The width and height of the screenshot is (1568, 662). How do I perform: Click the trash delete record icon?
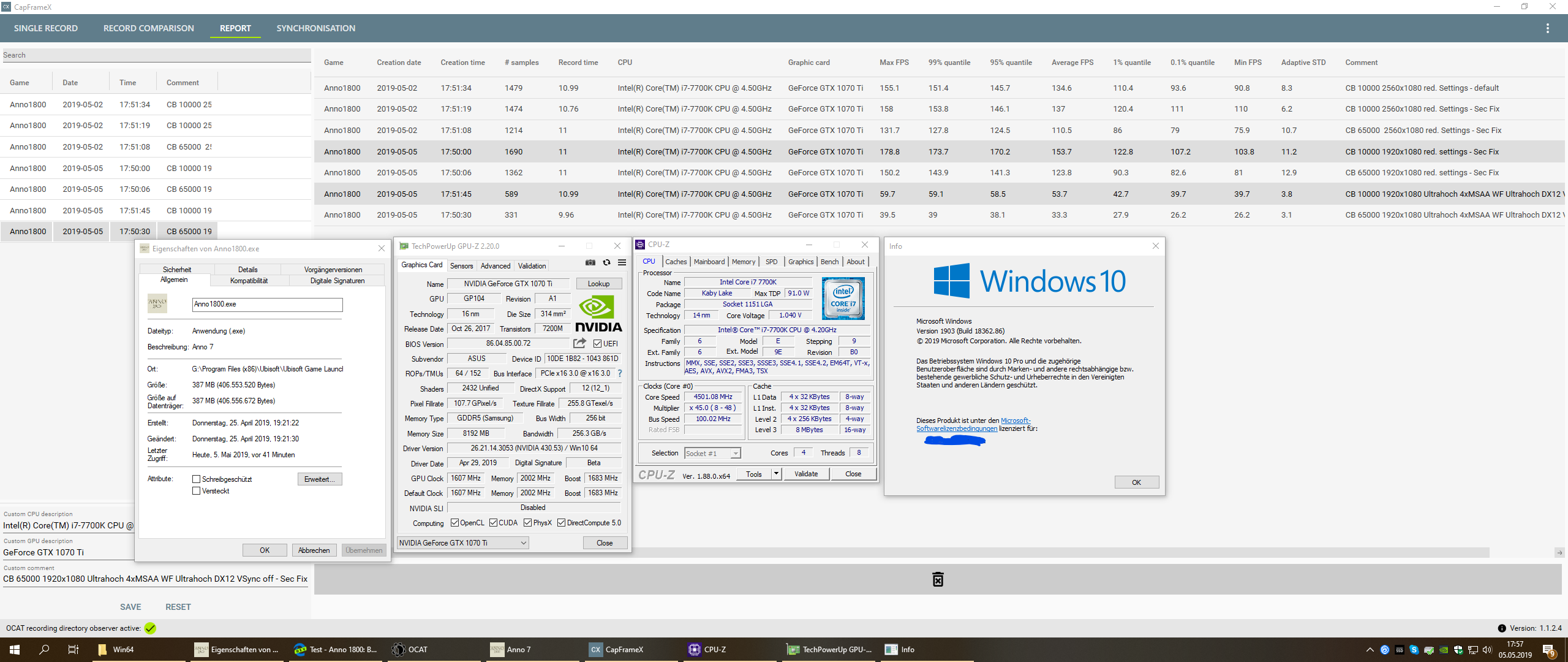coord(938,579)
